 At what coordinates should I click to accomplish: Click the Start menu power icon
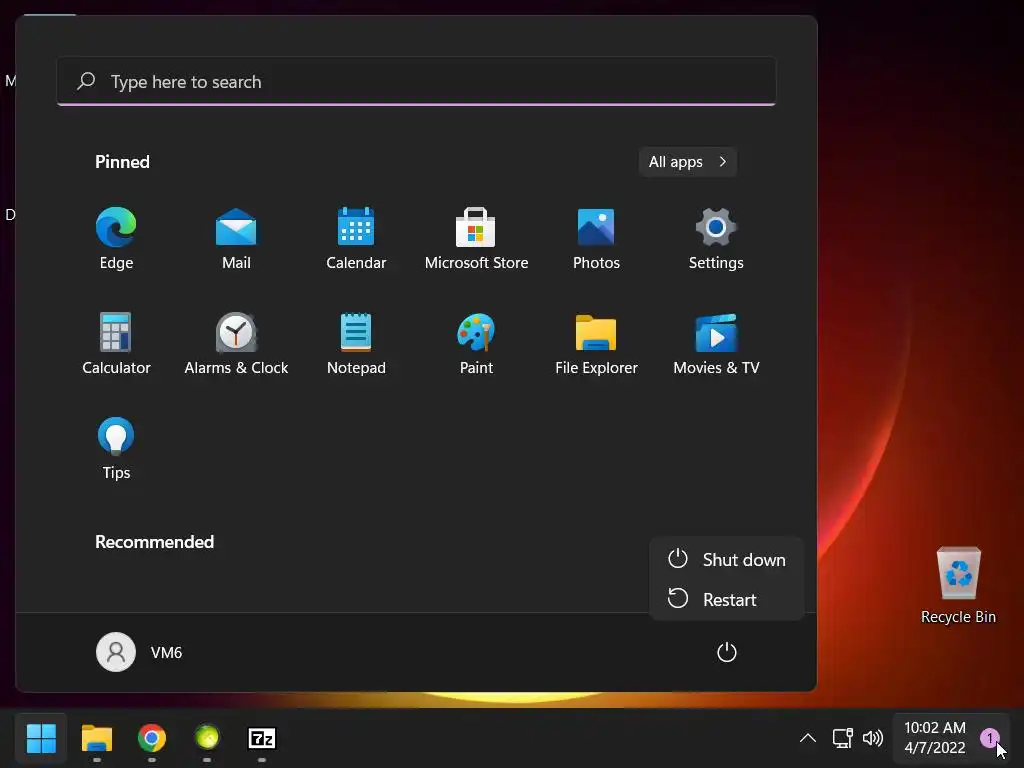tap(726, 652)
